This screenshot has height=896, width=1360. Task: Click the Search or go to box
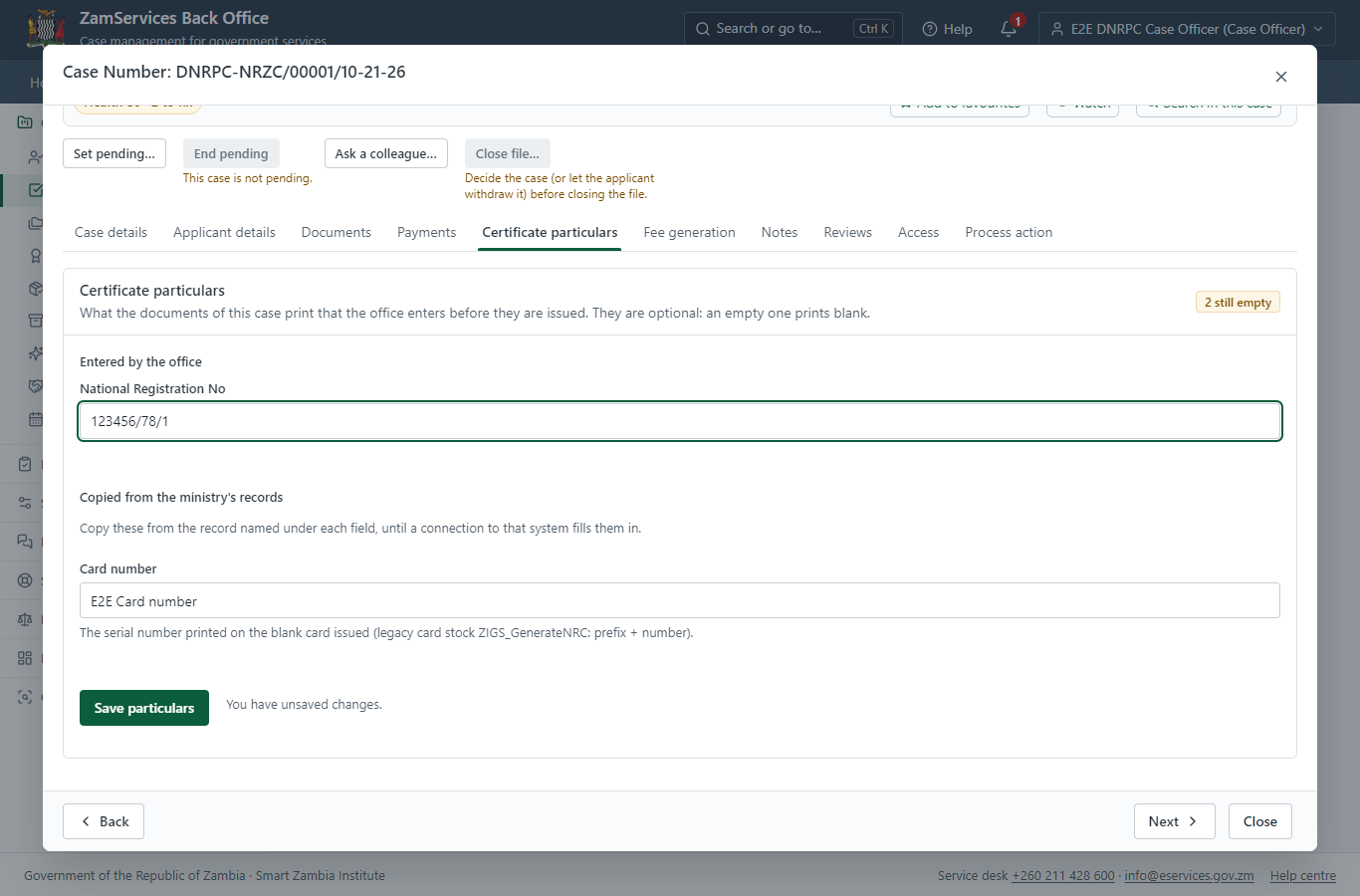coord(793,29)
